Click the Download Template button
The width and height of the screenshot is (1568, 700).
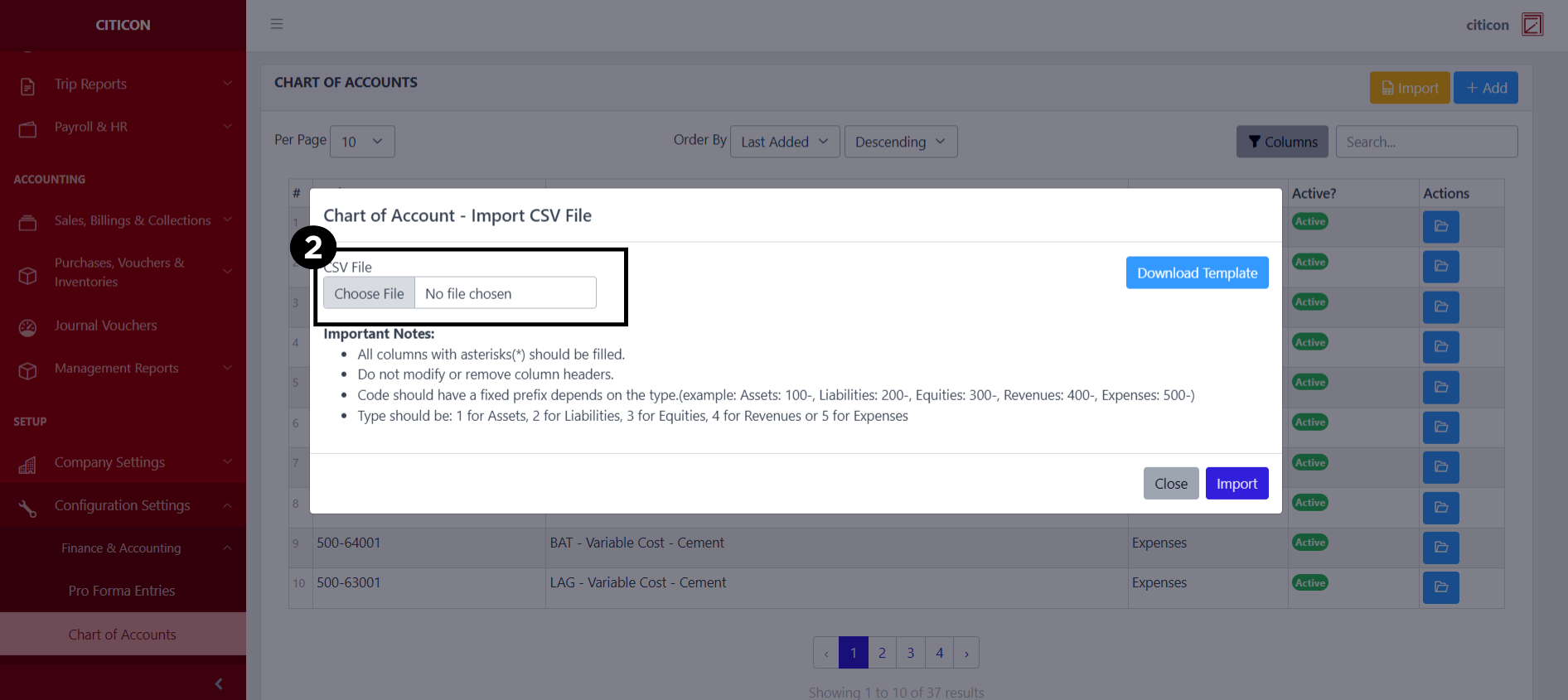pyautogui.click(x=1197, y=273)
